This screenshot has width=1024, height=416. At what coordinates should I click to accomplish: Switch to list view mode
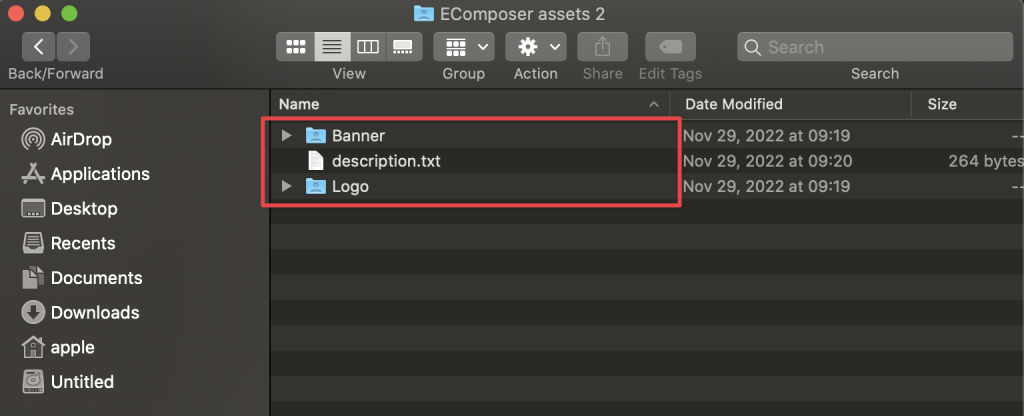point(332,47)
